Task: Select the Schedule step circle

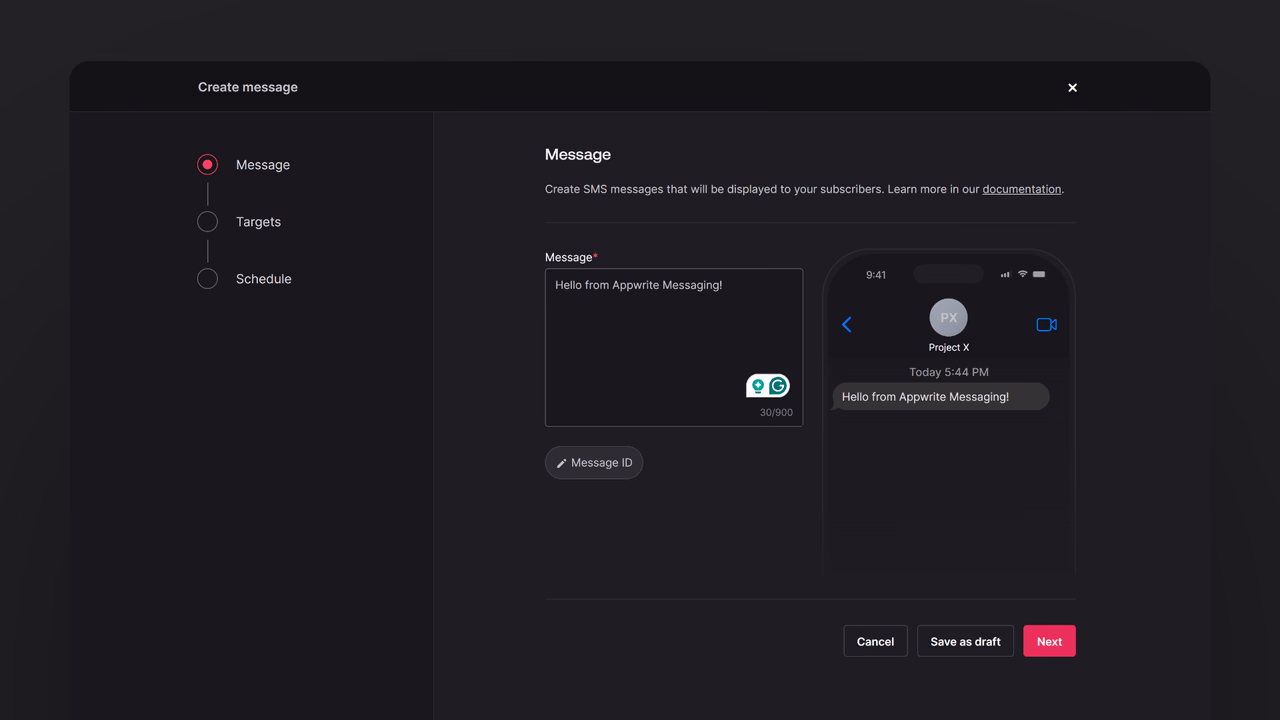Action: (x=207, y=279)
